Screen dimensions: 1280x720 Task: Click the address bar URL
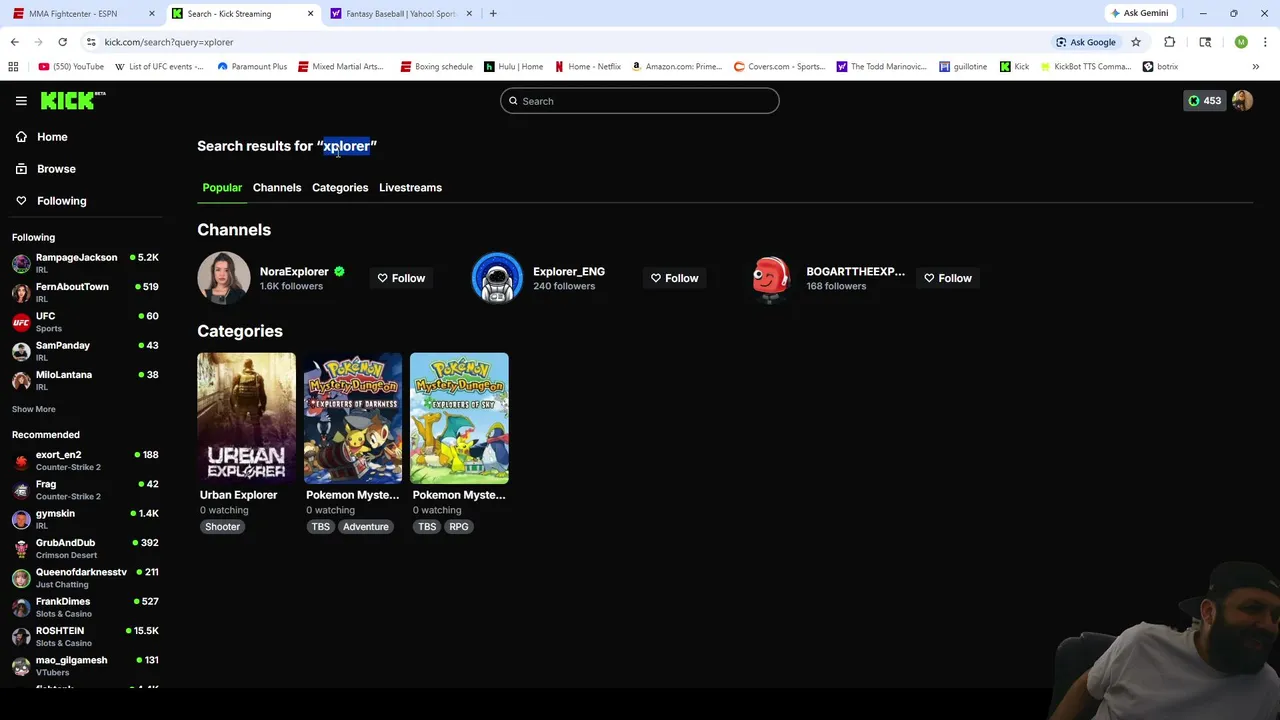point(169,42)
